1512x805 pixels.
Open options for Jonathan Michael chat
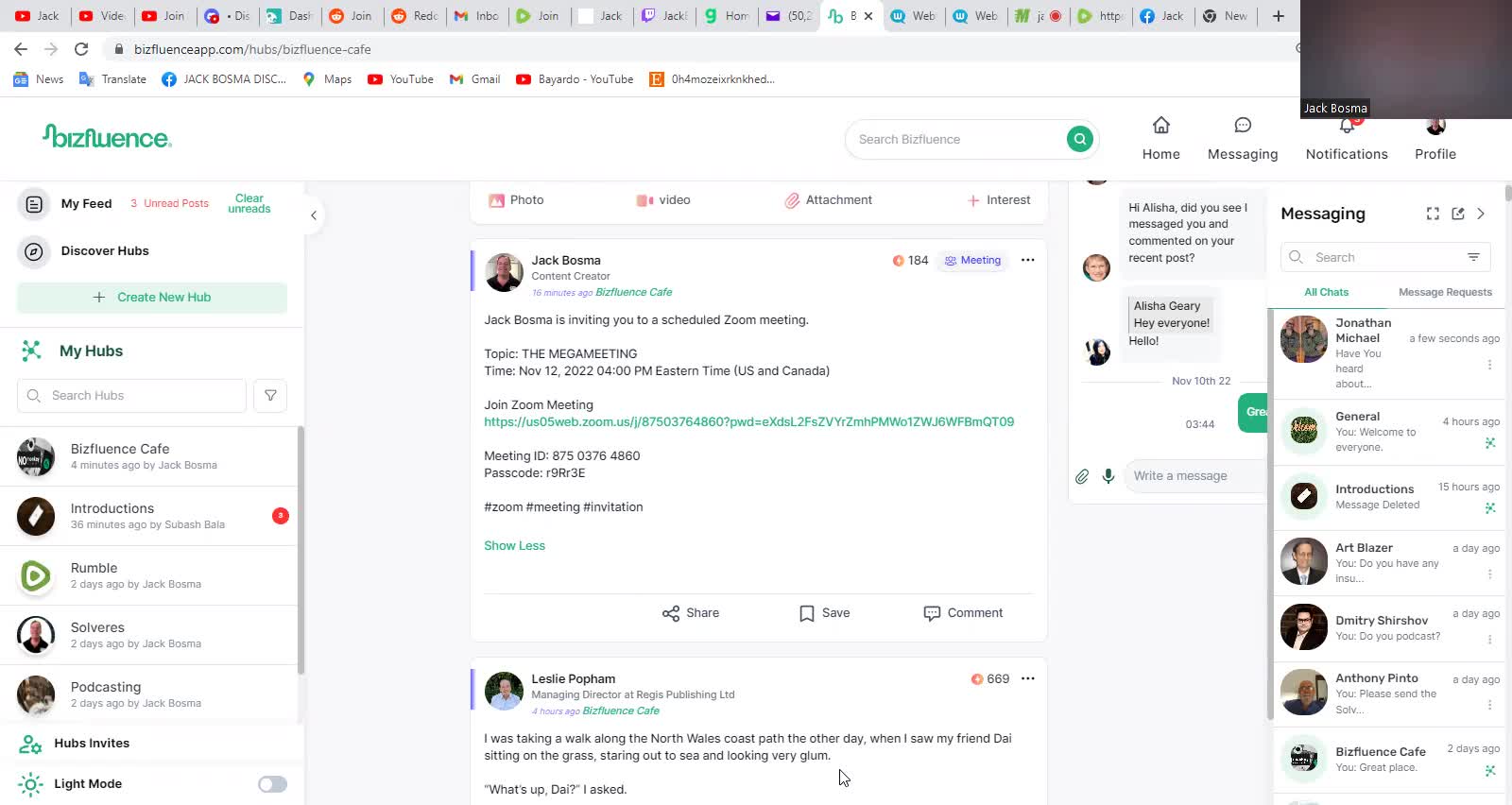1490,365
